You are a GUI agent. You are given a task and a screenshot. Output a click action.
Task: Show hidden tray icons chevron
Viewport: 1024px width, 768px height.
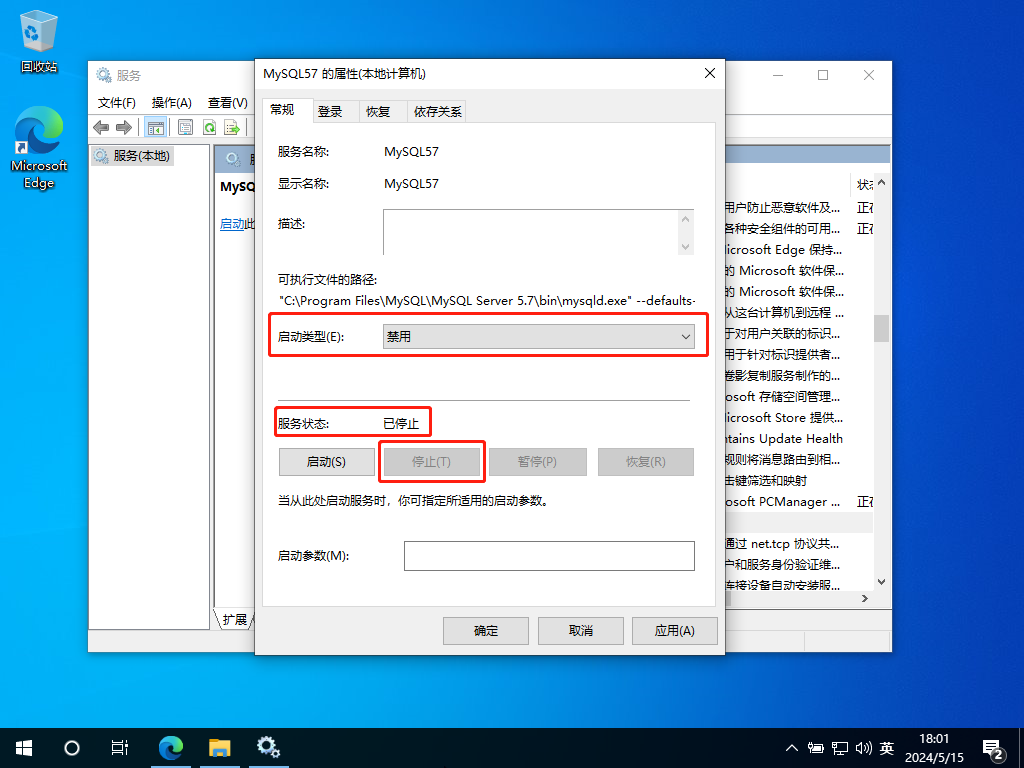792,748
